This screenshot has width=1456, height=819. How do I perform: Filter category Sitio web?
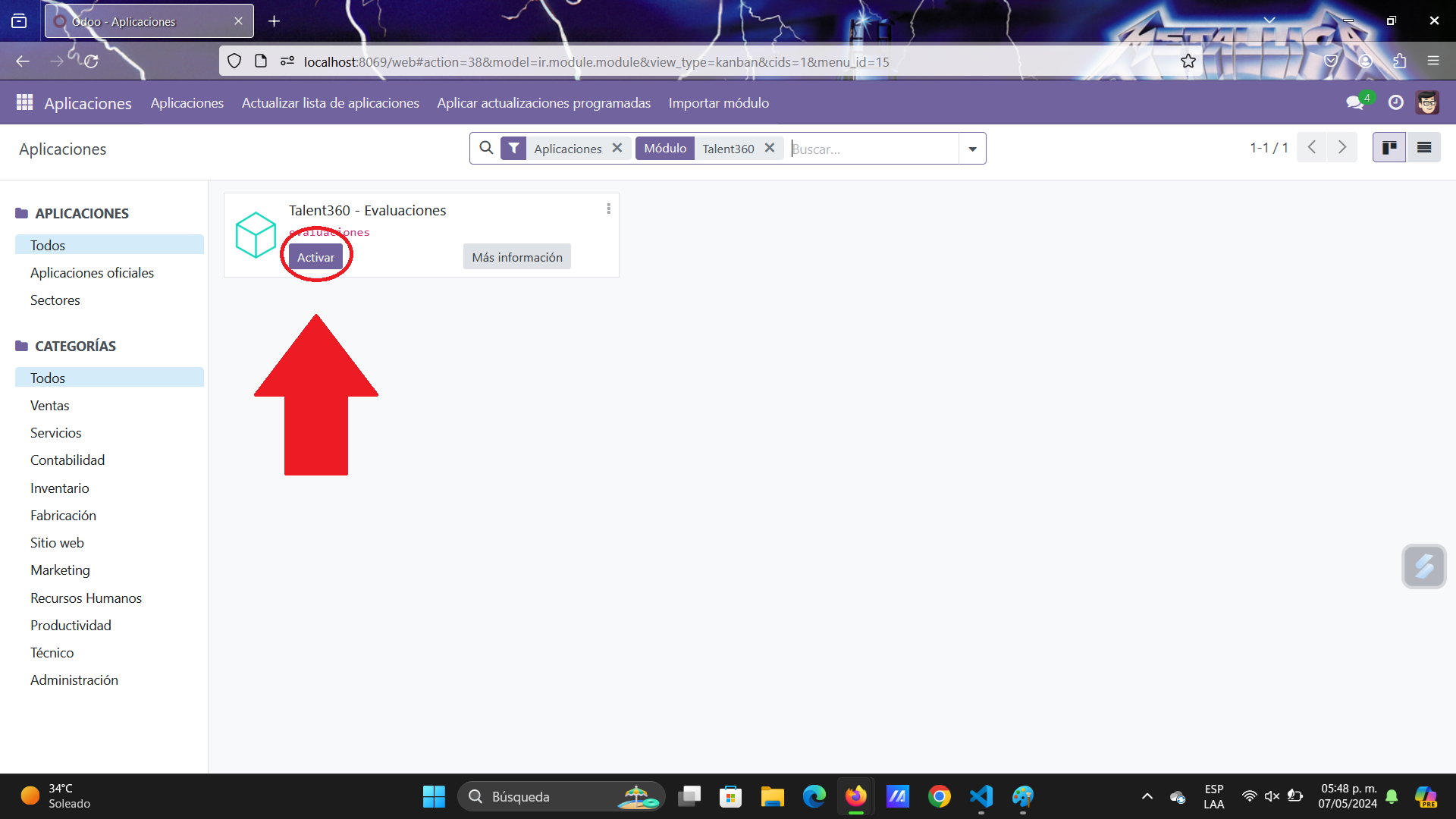pos(109,542)
